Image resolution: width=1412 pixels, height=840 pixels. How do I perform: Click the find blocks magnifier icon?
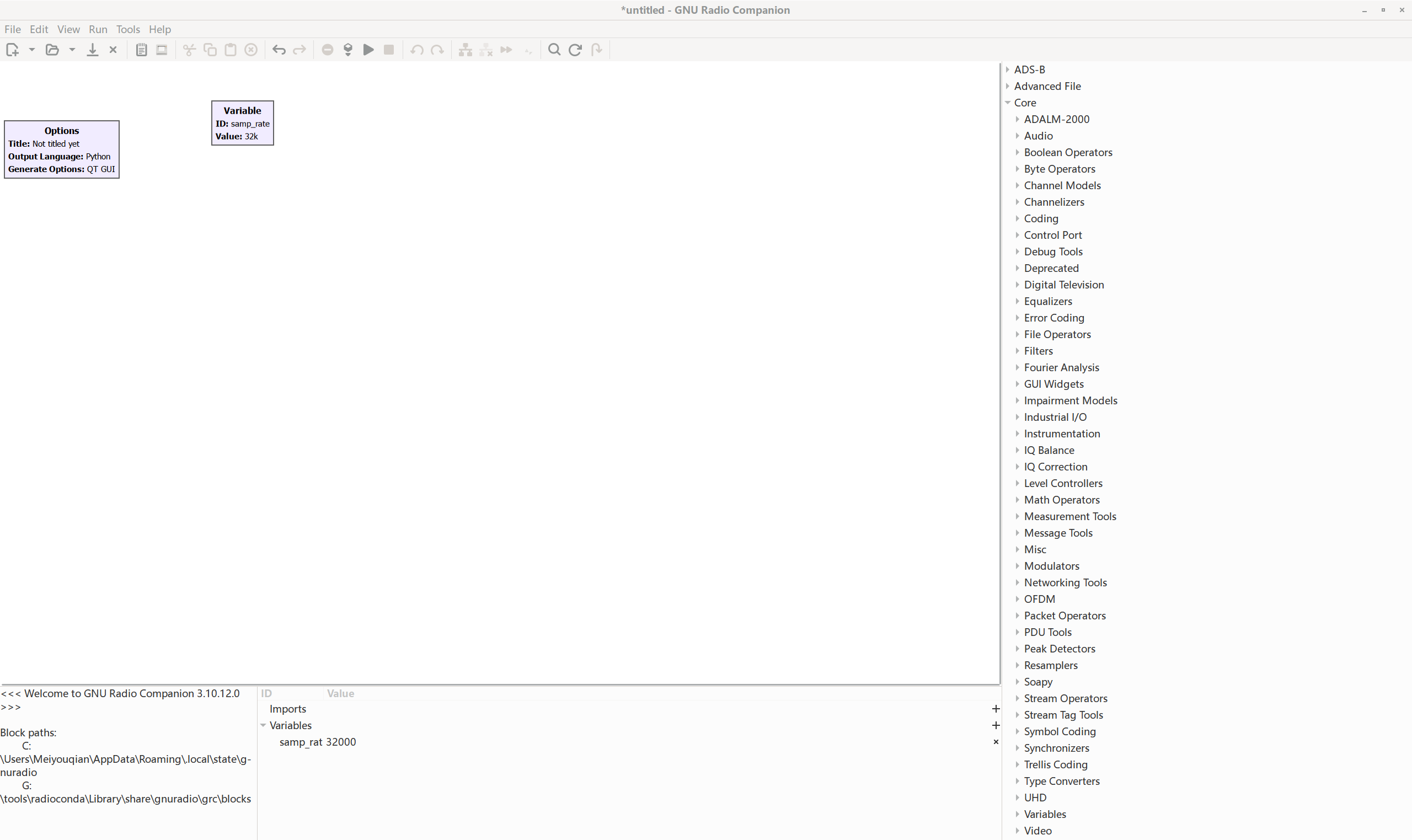coord(554,50)
